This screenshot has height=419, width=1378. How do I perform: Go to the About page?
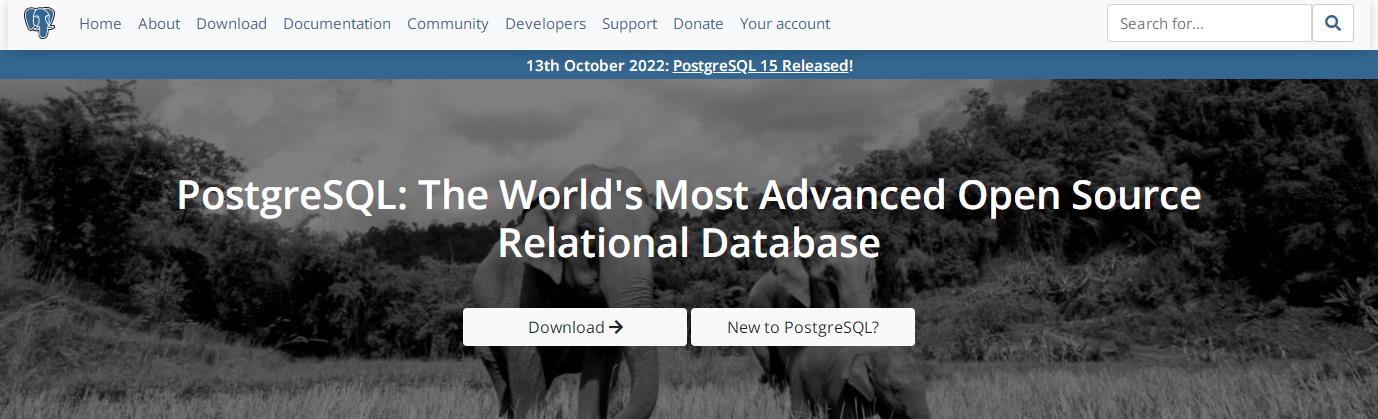(159, 23)
